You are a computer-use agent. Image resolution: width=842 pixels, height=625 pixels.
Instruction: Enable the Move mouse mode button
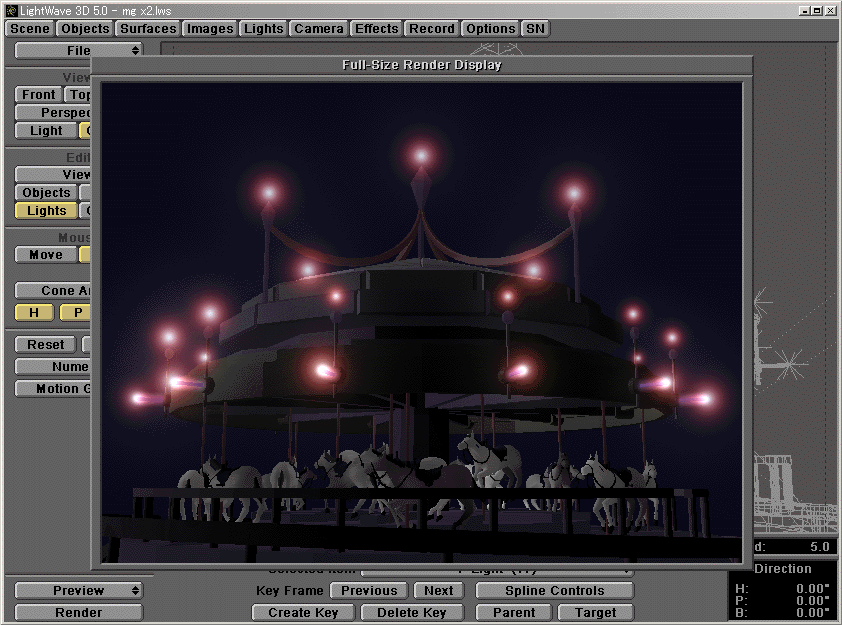pyautogui.click(x=45, y=255)
